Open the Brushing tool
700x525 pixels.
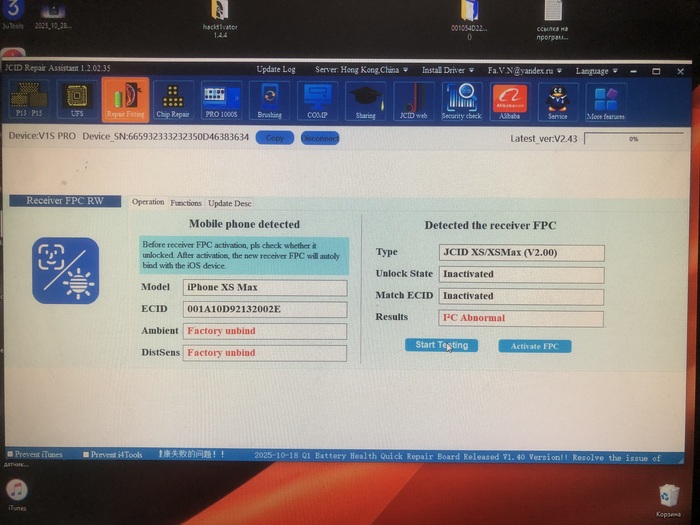tap(269, 101)
